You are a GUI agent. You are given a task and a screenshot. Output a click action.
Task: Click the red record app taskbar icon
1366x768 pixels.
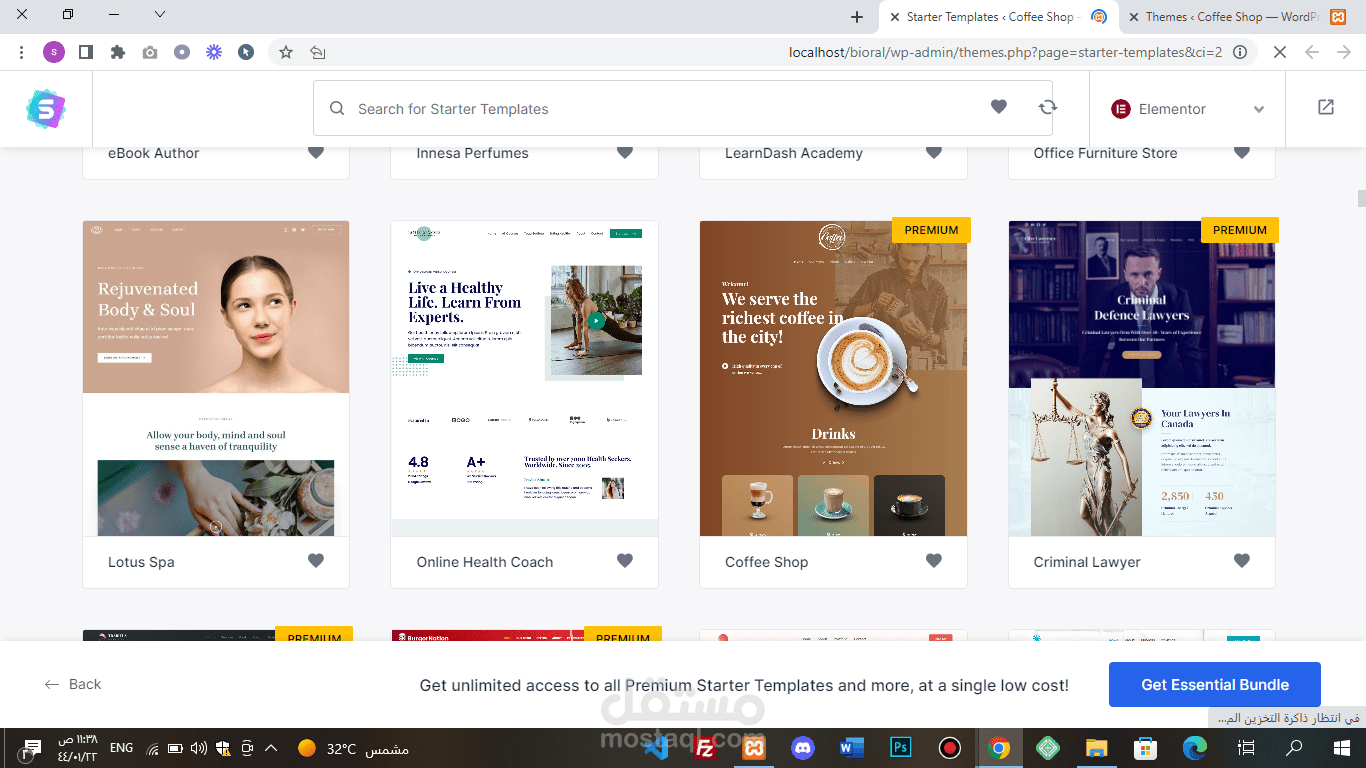(x=950, y=748)
